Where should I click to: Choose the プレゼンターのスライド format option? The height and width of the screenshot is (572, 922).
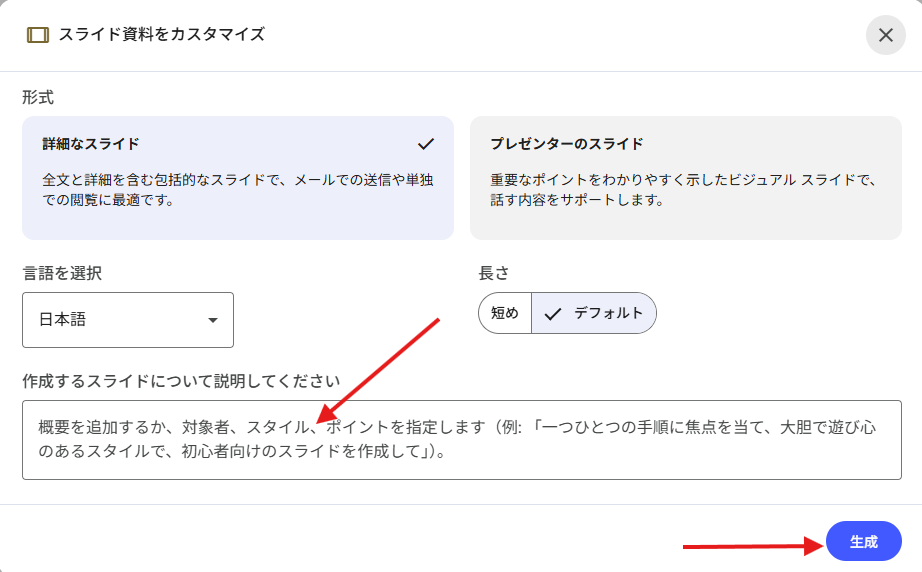click(686, 178)
